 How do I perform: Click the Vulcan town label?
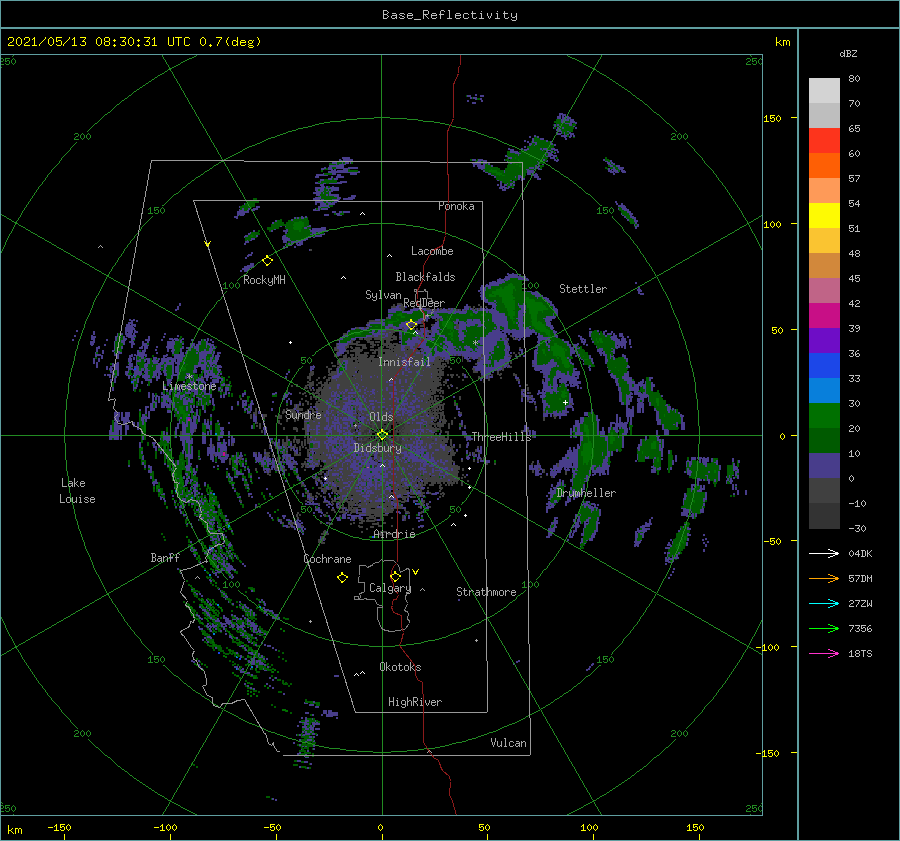click(509, 743)
